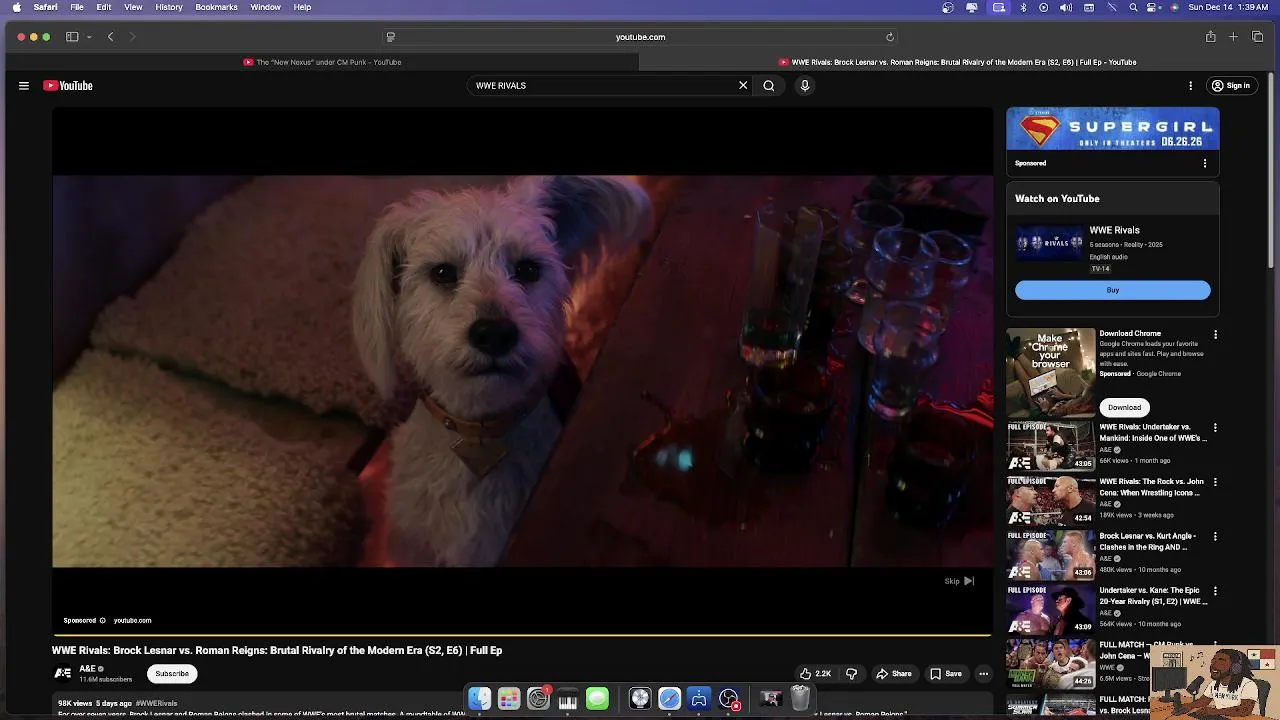
Task: Open Messages from the Dock
Action: 597,699
